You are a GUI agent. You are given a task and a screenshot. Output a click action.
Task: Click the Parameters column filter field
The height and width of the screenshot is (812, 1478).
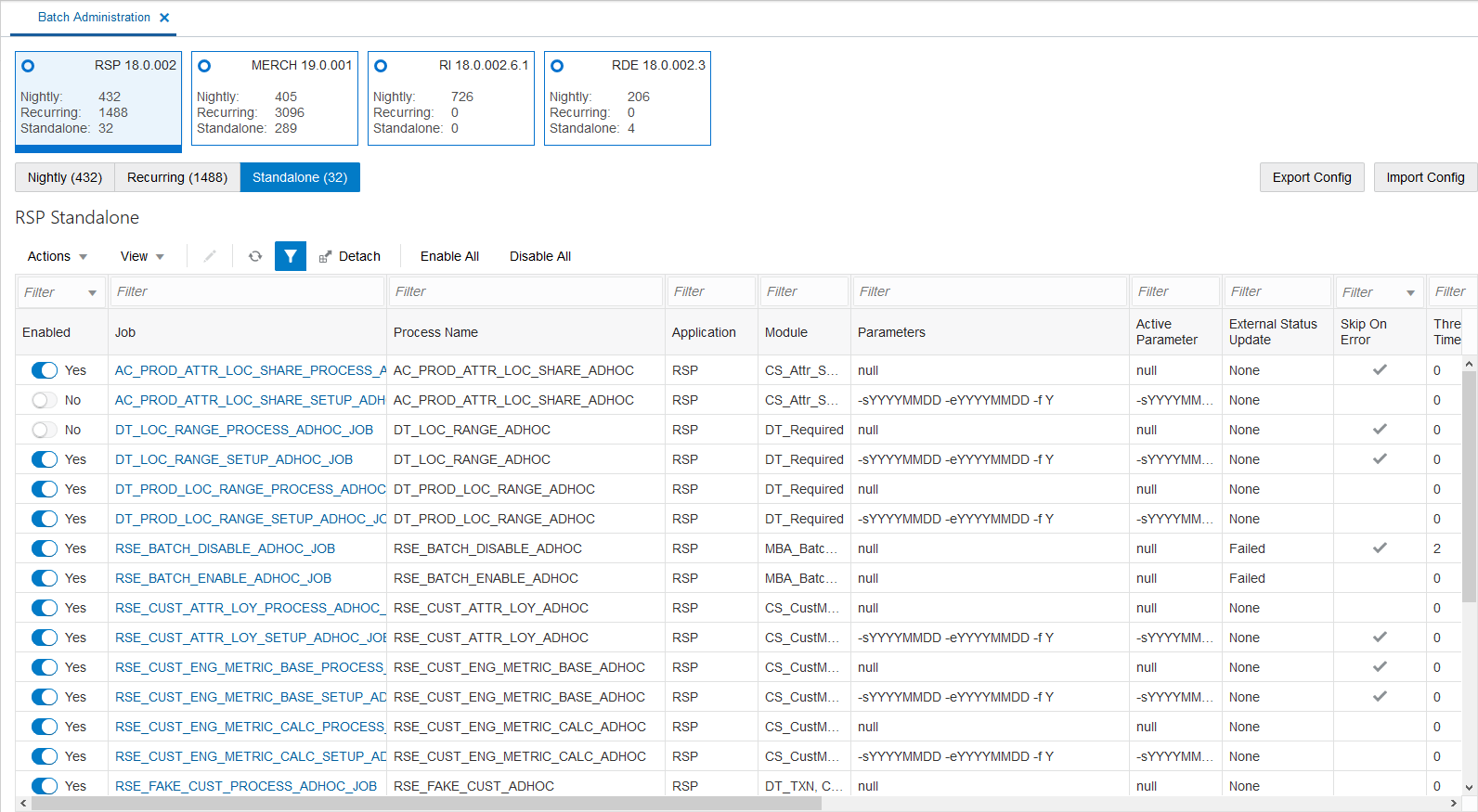(990, 291)
